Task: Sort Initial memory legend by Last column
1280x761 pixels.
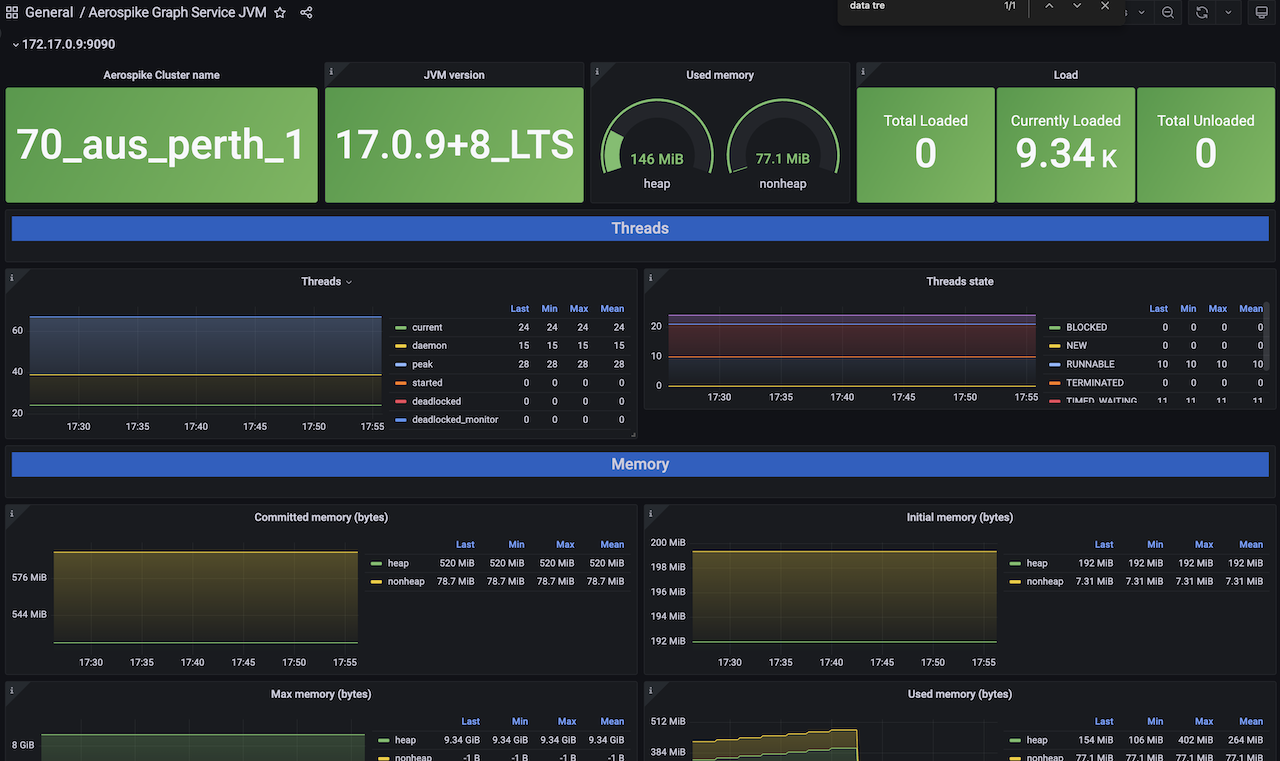Action: click(1104, 545)
